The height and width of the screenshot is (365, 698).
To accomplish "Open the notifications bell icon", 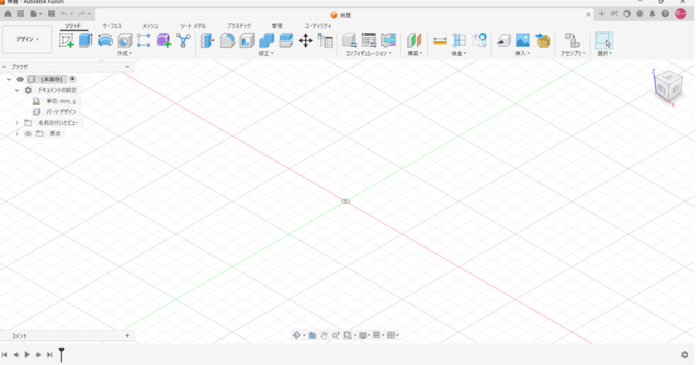I will 652,14.
